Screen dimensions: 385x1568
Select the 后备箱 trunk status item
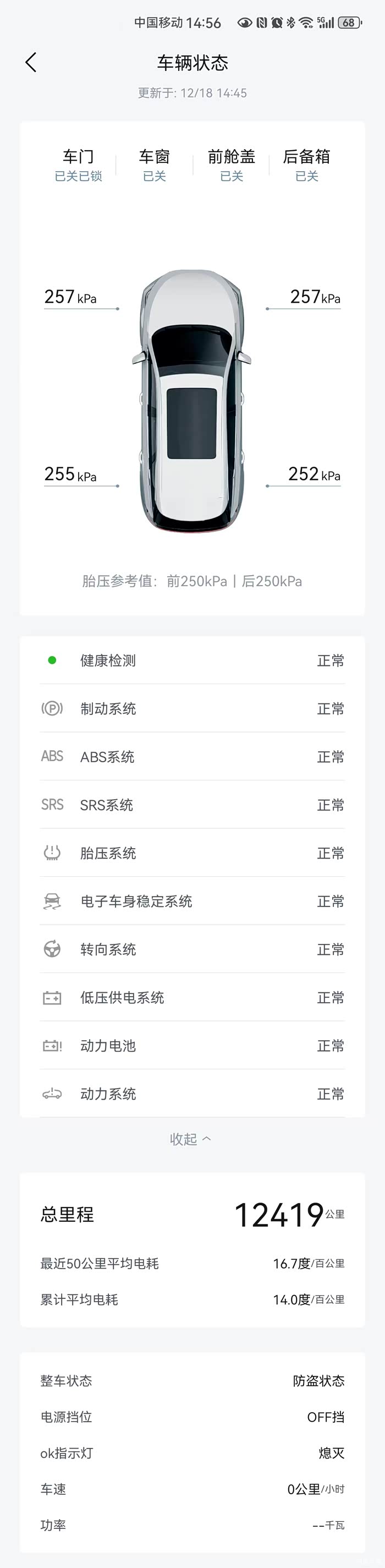click(306, 165)
